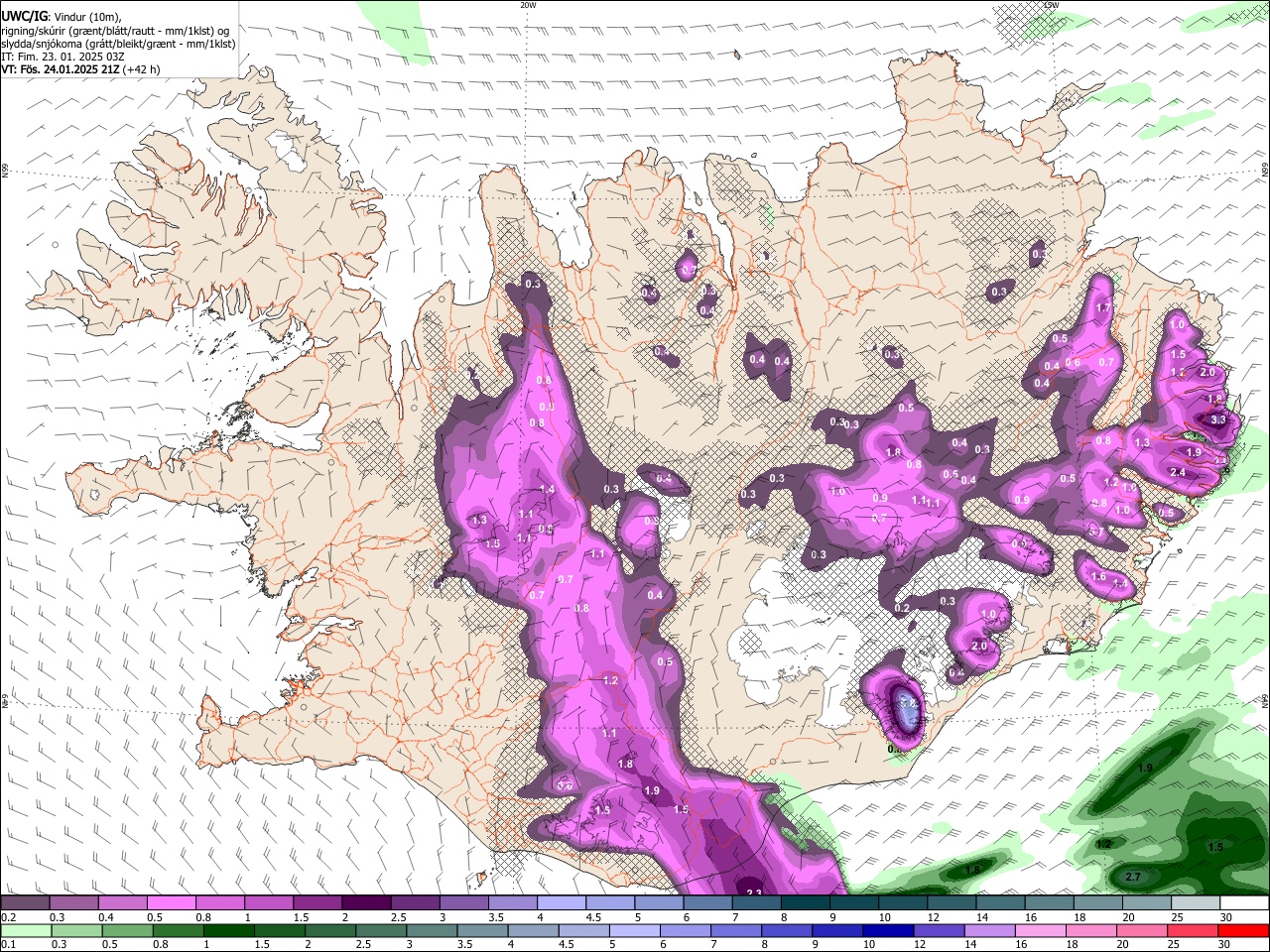
Task: Click the white upper swatch after 30
Action: (1244, 902)
